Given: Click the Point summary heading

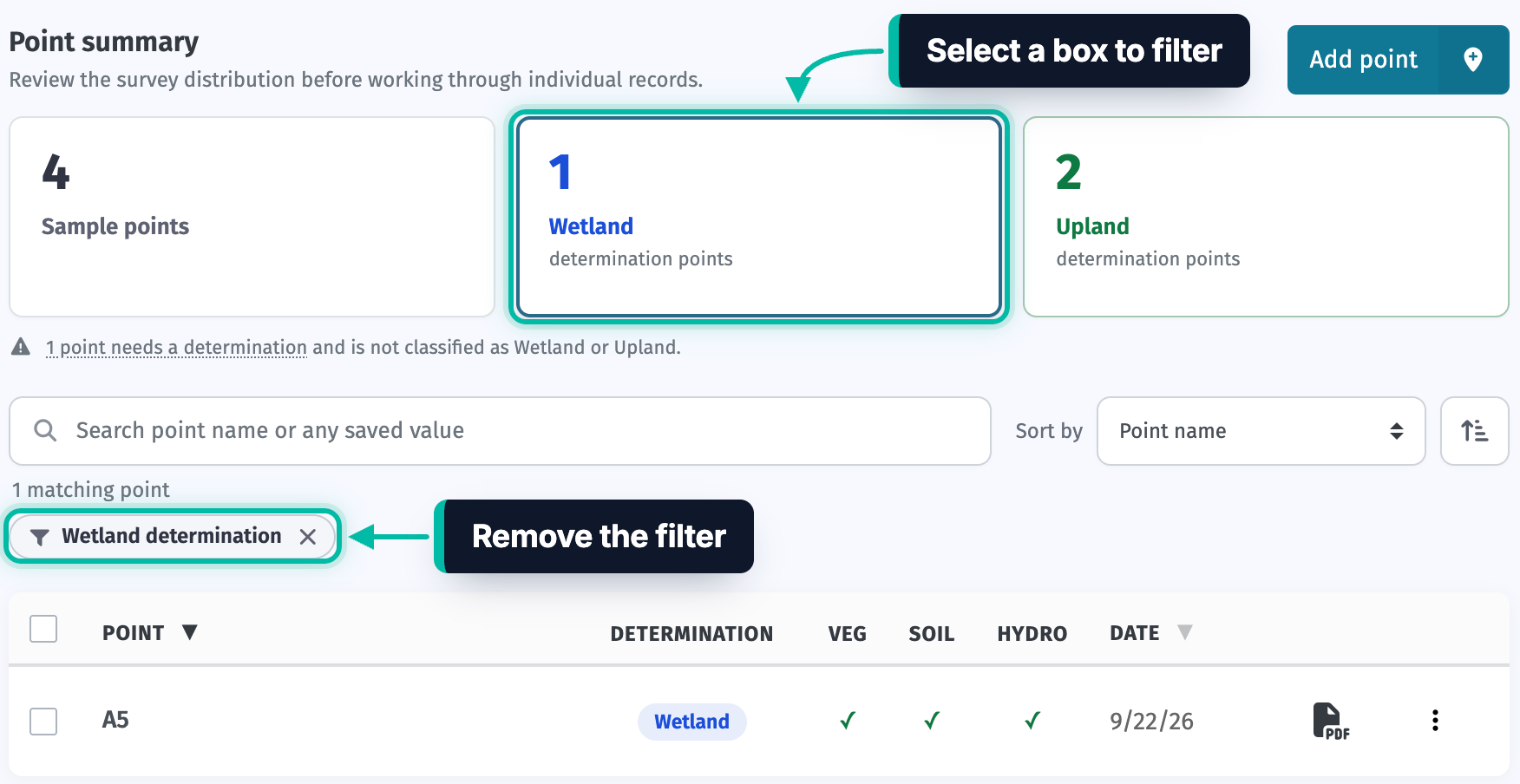Looking at the screenshot, I should [x=104, y=42].
